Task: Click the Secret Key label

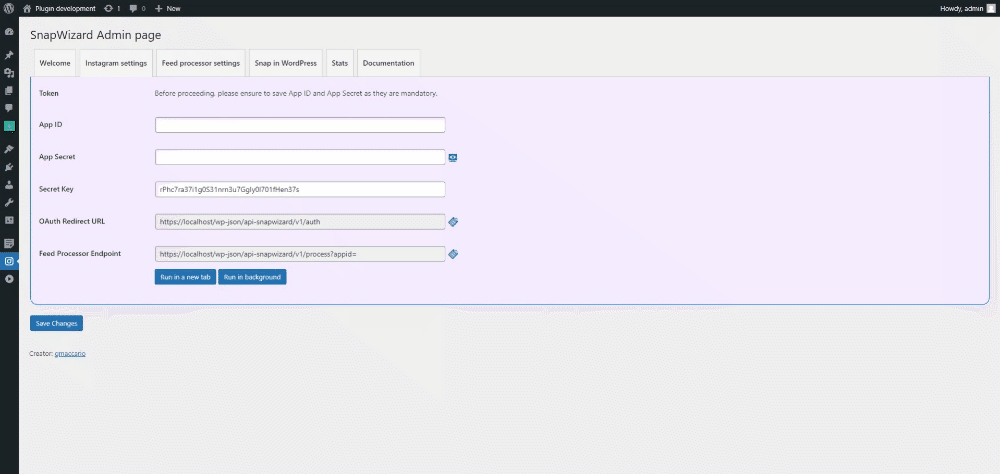Action: 55,189
